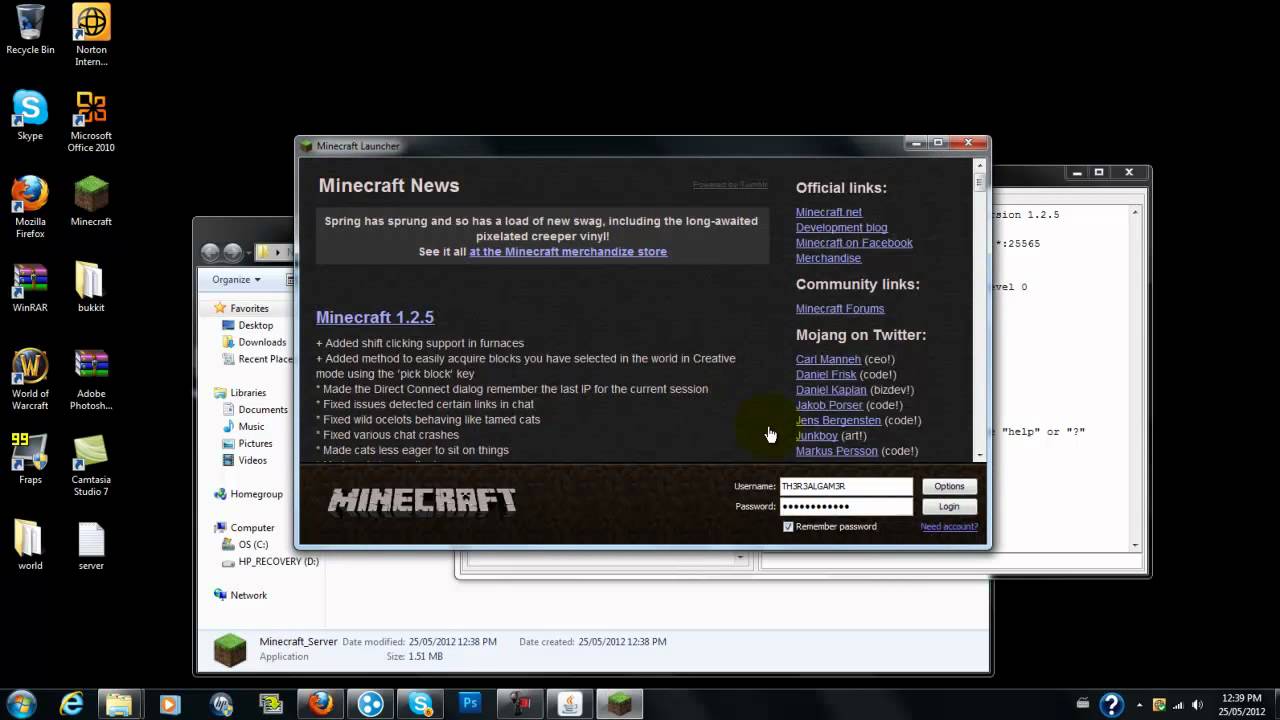Click the Username input field
The width and height of the screenshot is (1280, 720).
coord(846,486)
